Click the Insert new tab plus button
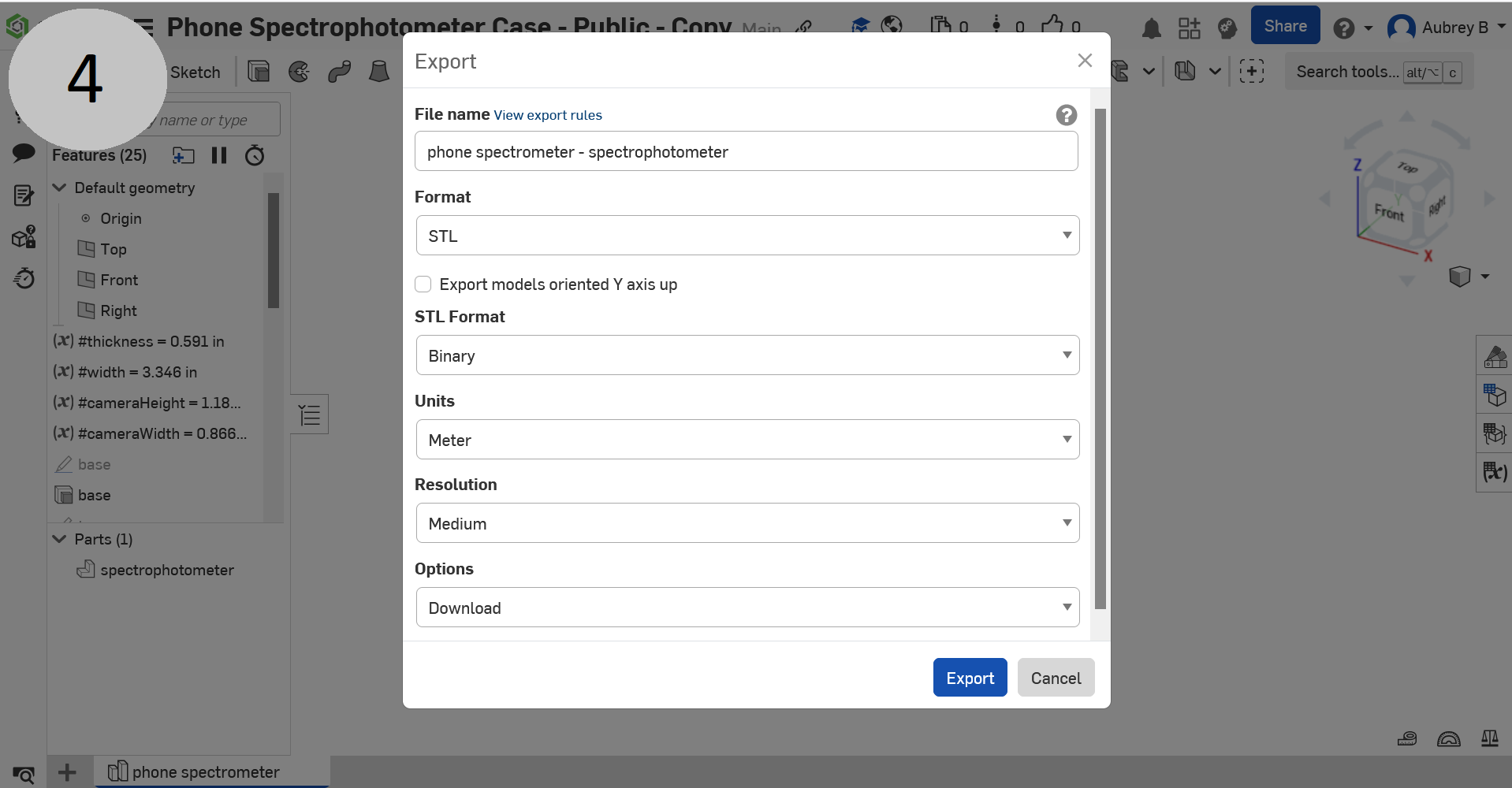The height and width of the screenshot is (788, 1512). click(67, 772)
